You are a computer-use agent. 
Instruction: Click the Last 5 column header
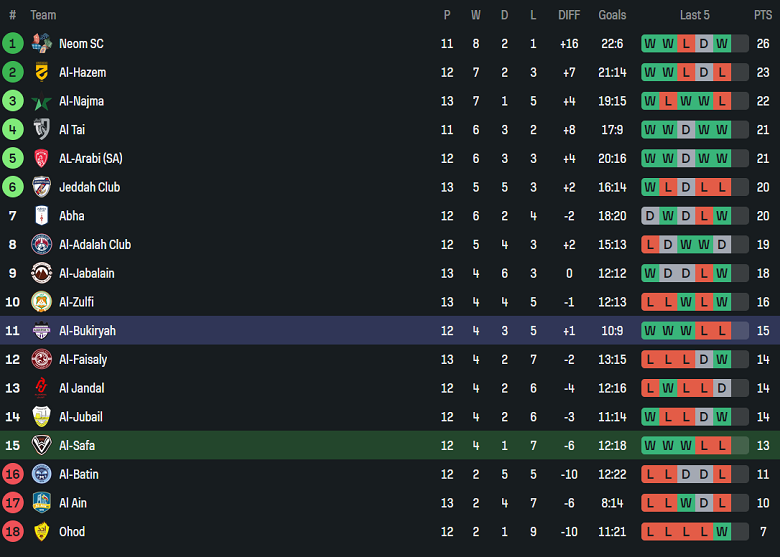point(695,15)
